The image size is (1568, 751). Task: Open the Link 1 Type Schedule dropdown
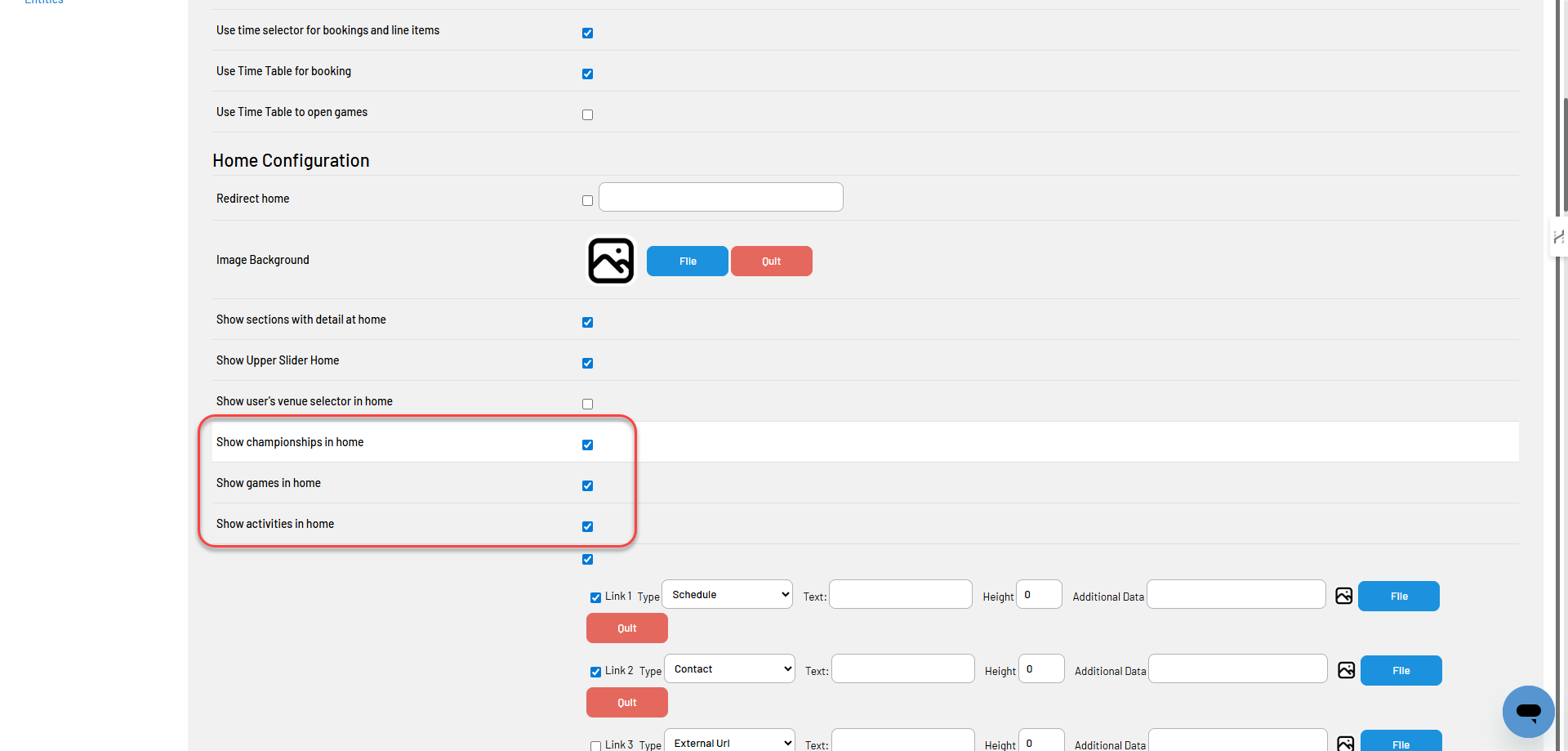point(727,594)
